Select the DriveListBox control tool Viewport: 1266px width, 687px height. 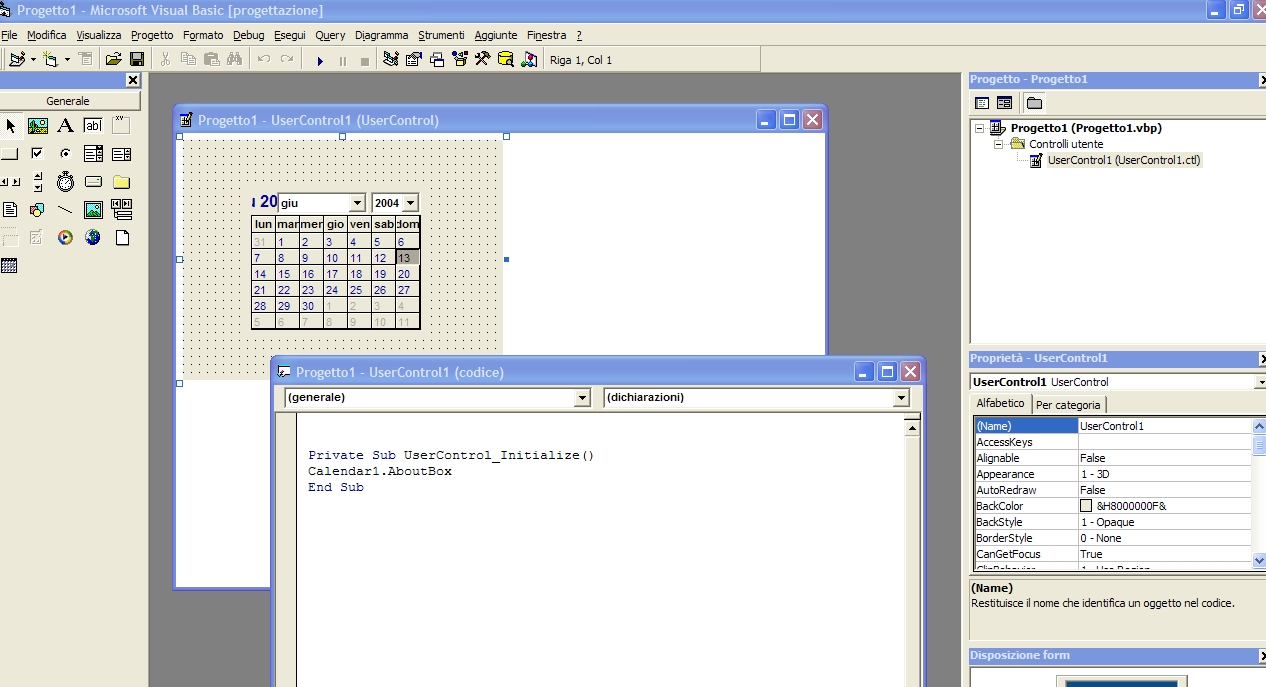pos(93,182)
